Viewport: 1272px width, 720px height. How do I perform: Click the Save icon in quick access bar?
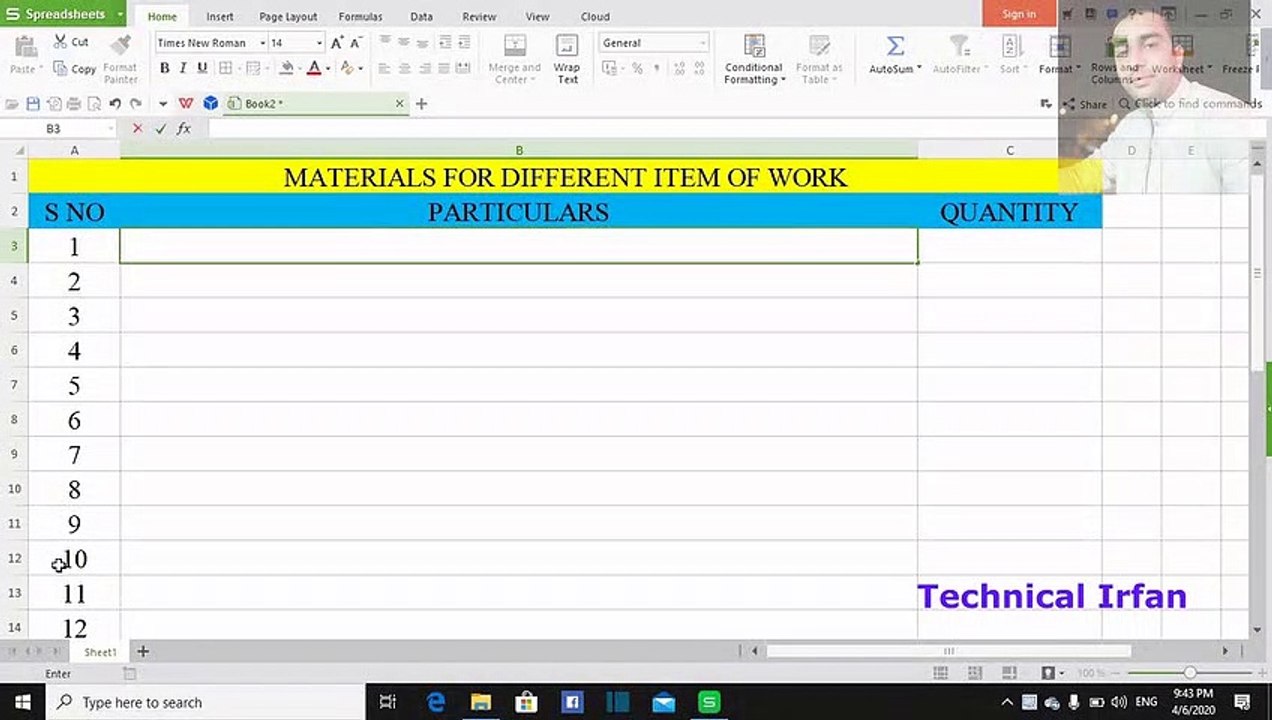point(33,104)
